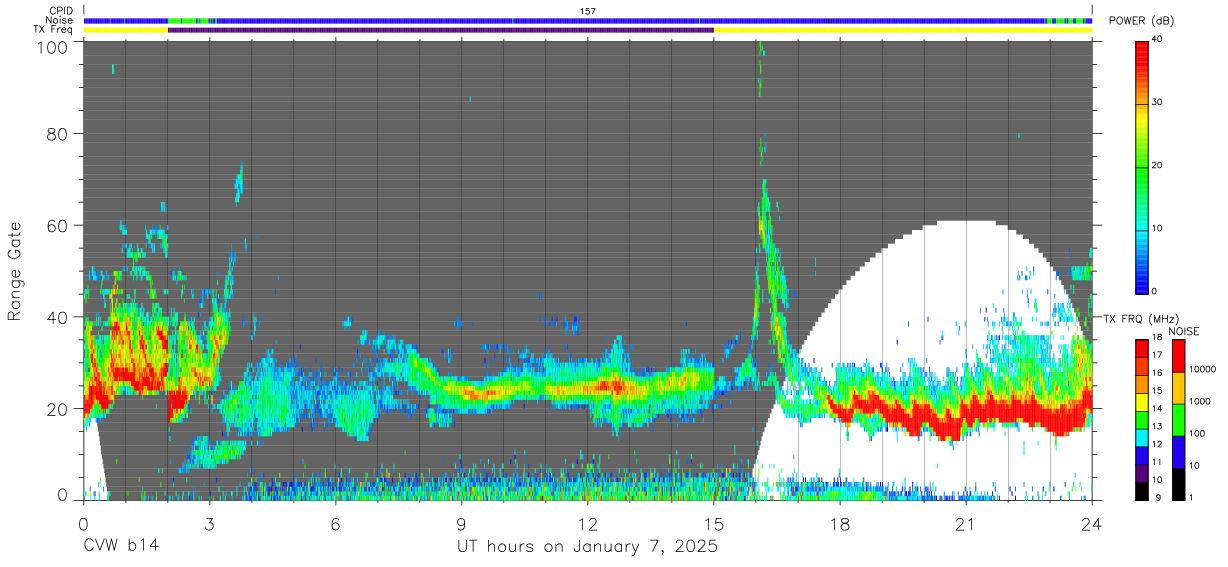Click the UT hours on January 7, 2025 title
The width and height of the screenshot is (1228, 567).
coord(587,546)
